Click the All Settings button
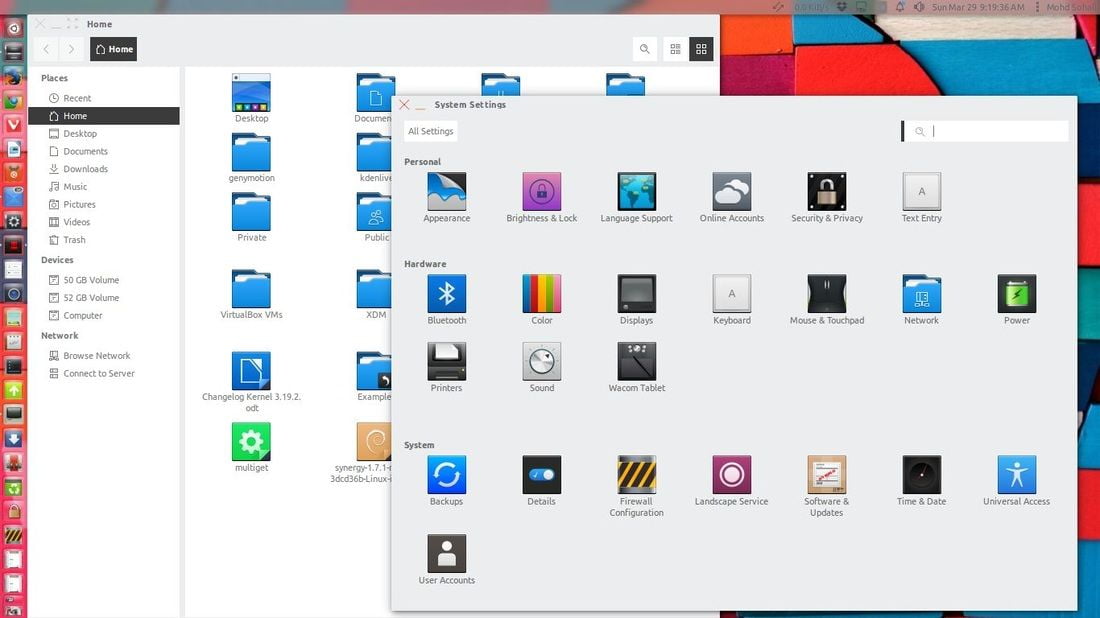Screen dimensions: 1100x618 pyautogui.click(x=431, y=131)
